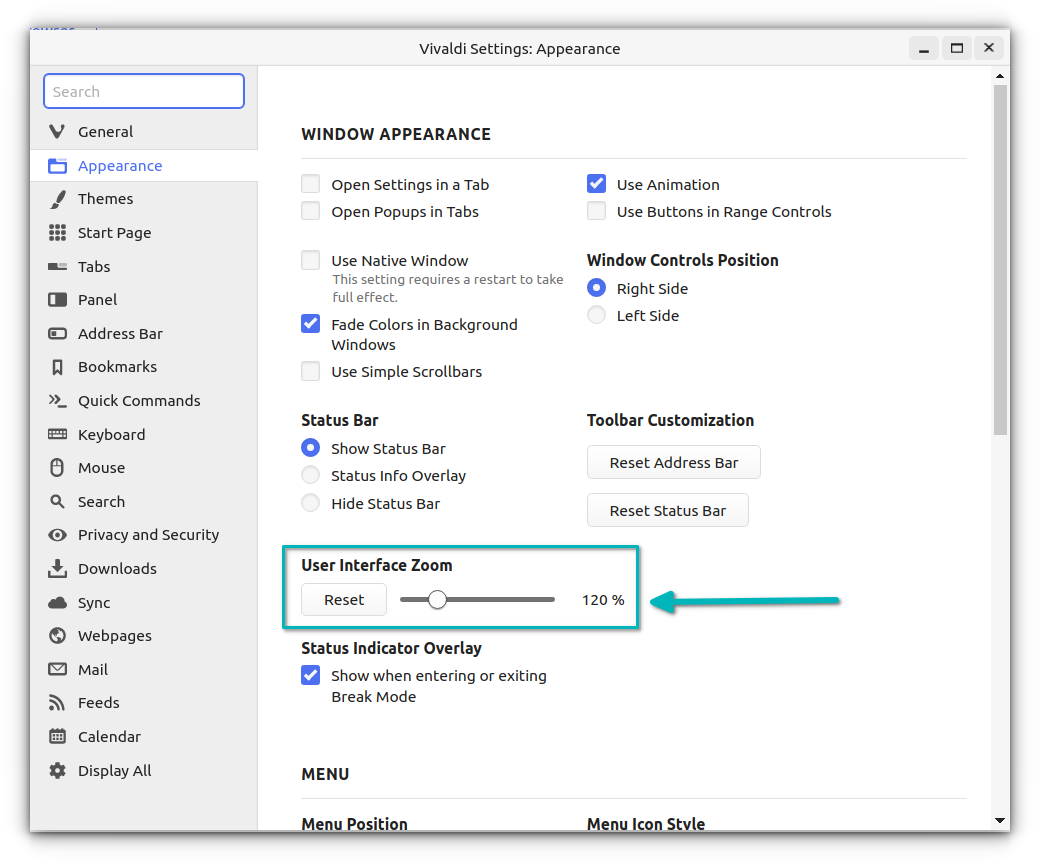
Task: Close the Vivaldi Settings window
Action: point(989,48)
